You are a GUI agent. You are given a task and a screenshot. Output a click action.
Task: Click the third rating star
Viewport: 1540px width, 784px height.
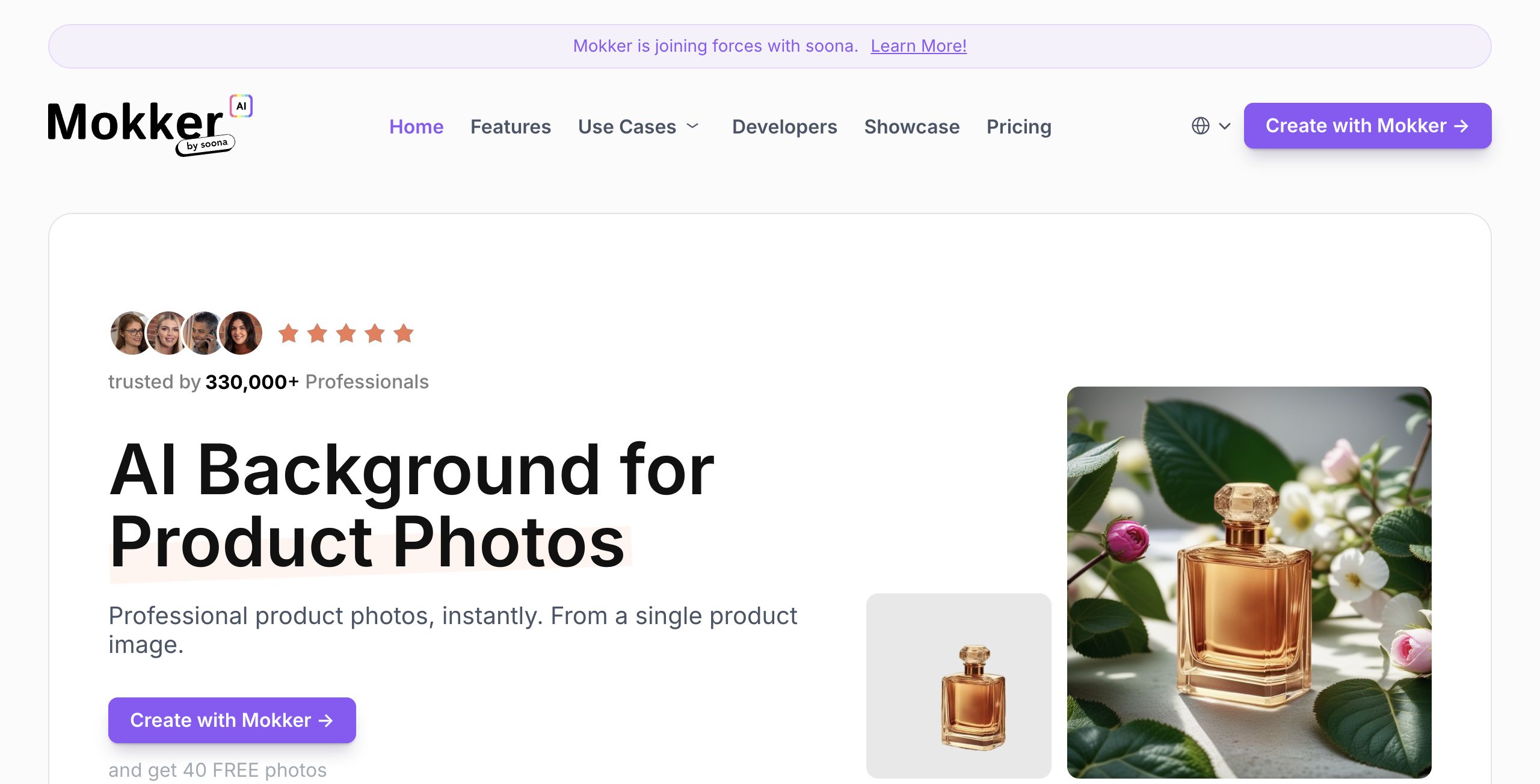(x=346, y=333)
